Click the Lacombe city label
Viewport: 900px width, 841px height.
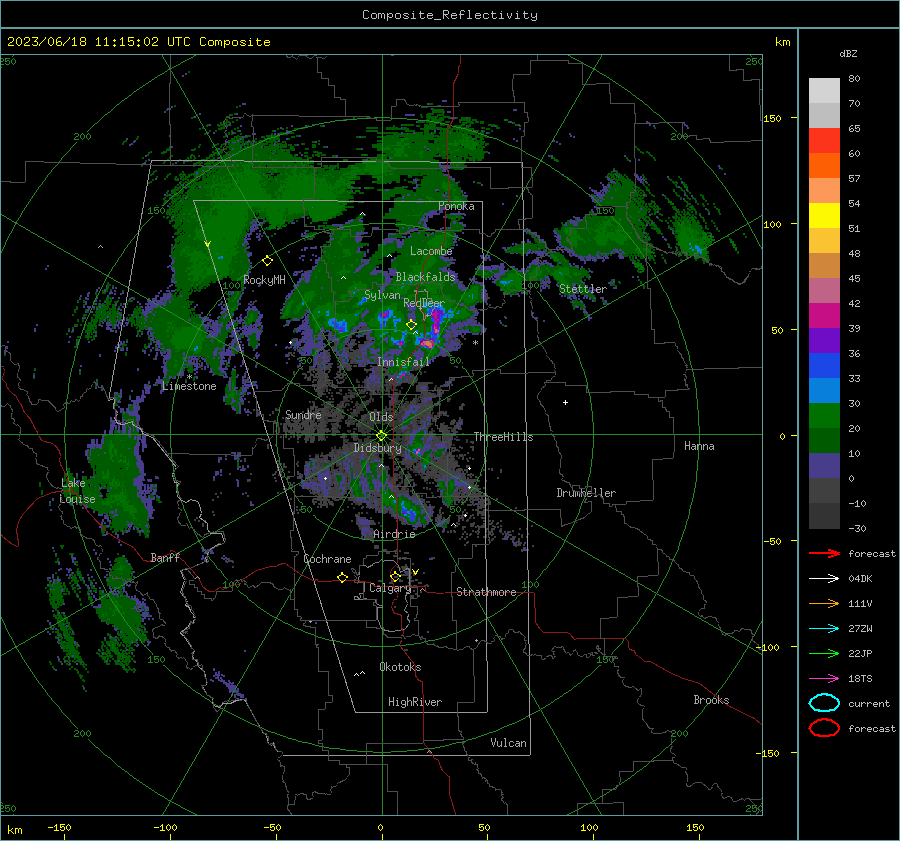[430, 251]
